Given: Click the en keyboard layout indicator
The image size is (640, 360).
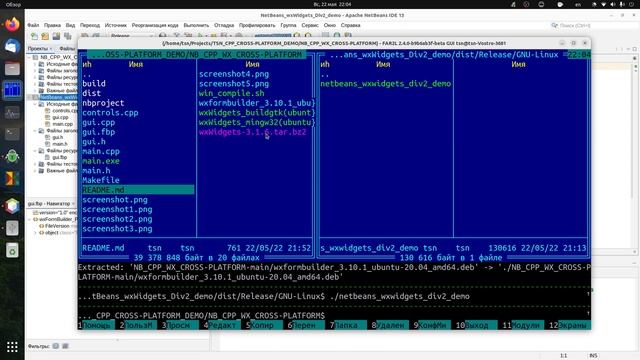Looking at the screenshot, I should click(x=578, y=4).
